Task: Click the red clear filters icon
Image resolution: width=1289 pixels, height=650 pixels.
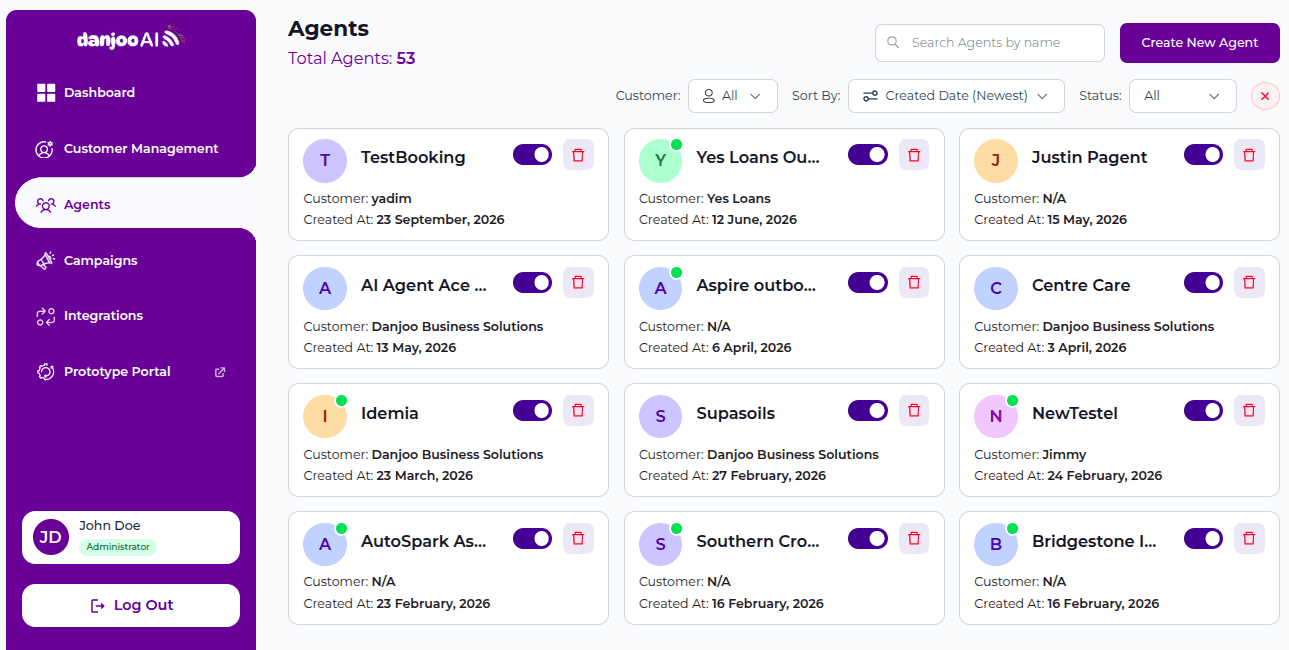Action: [1265, 96]
